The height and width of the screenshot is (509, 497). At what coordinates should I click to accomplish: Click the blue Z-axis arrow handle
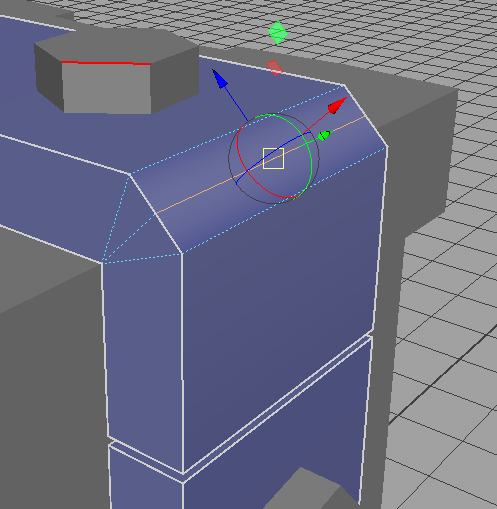(x=220, y=79)
